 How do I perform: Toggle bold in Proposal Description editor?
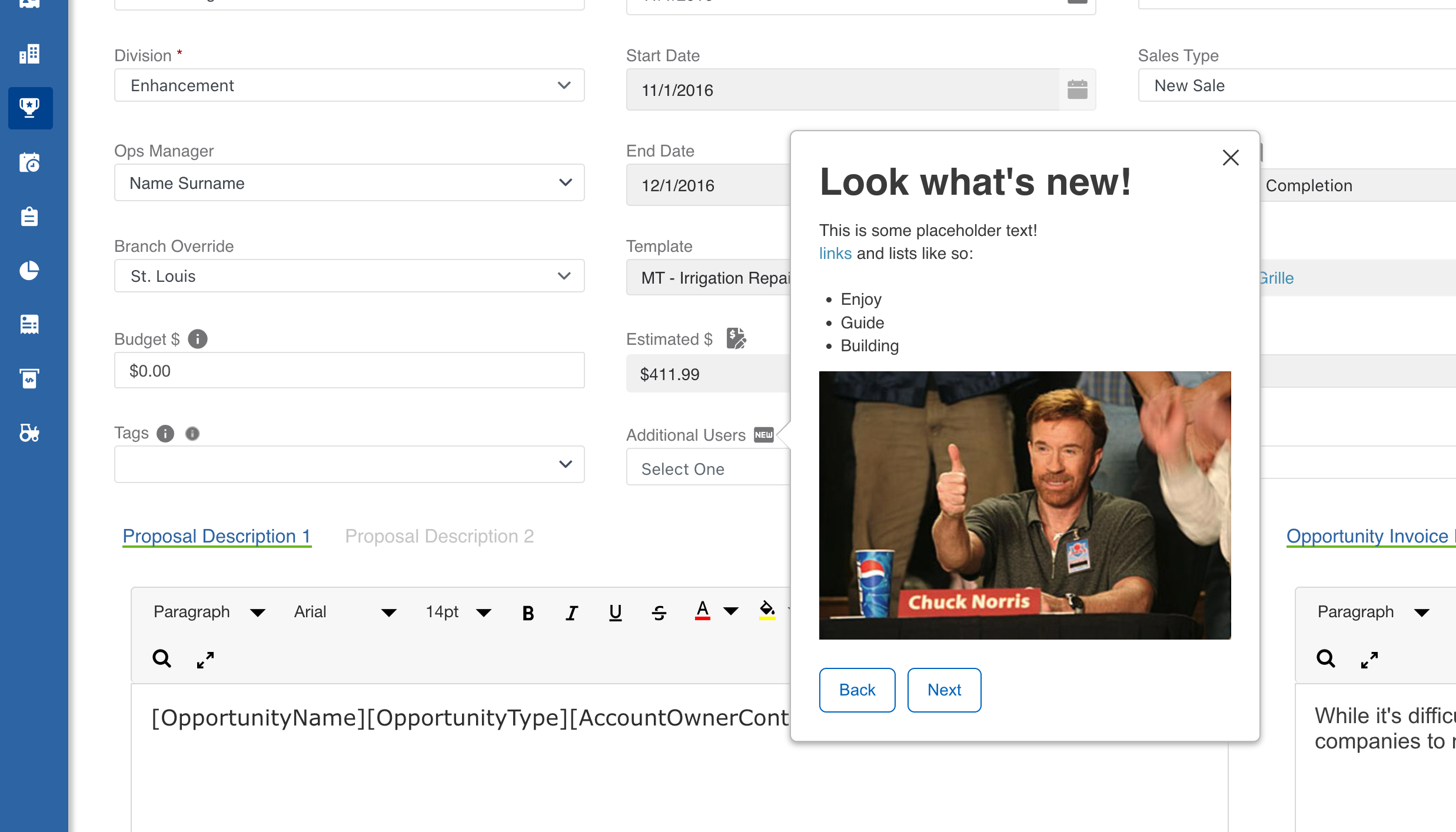pyautogui.click(x=528, y=613)
